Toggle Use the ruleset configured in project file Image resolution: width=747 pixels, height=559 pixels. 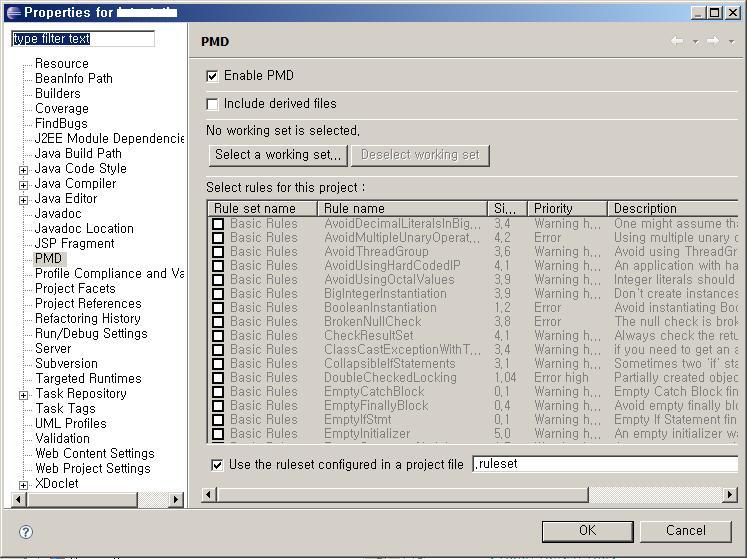pos(217,465)
